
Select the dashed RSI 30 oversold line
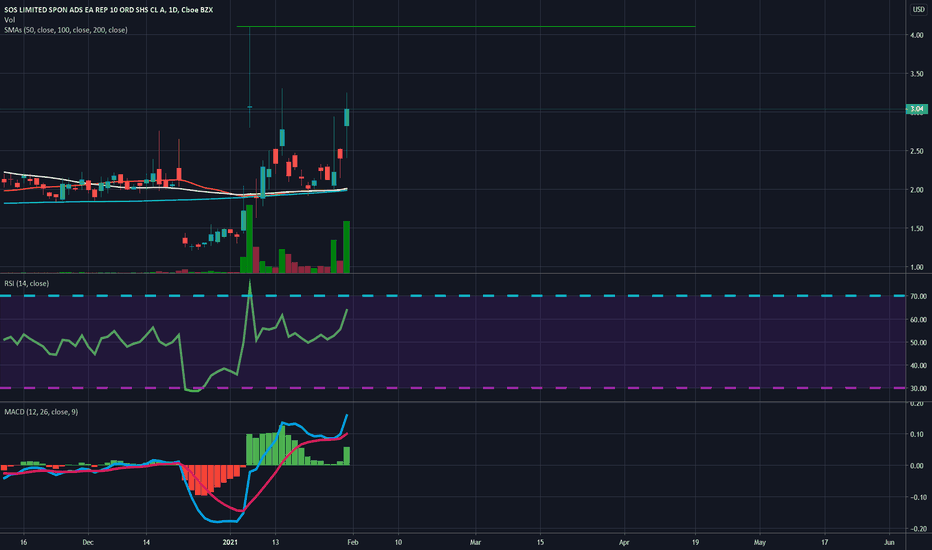453,388
